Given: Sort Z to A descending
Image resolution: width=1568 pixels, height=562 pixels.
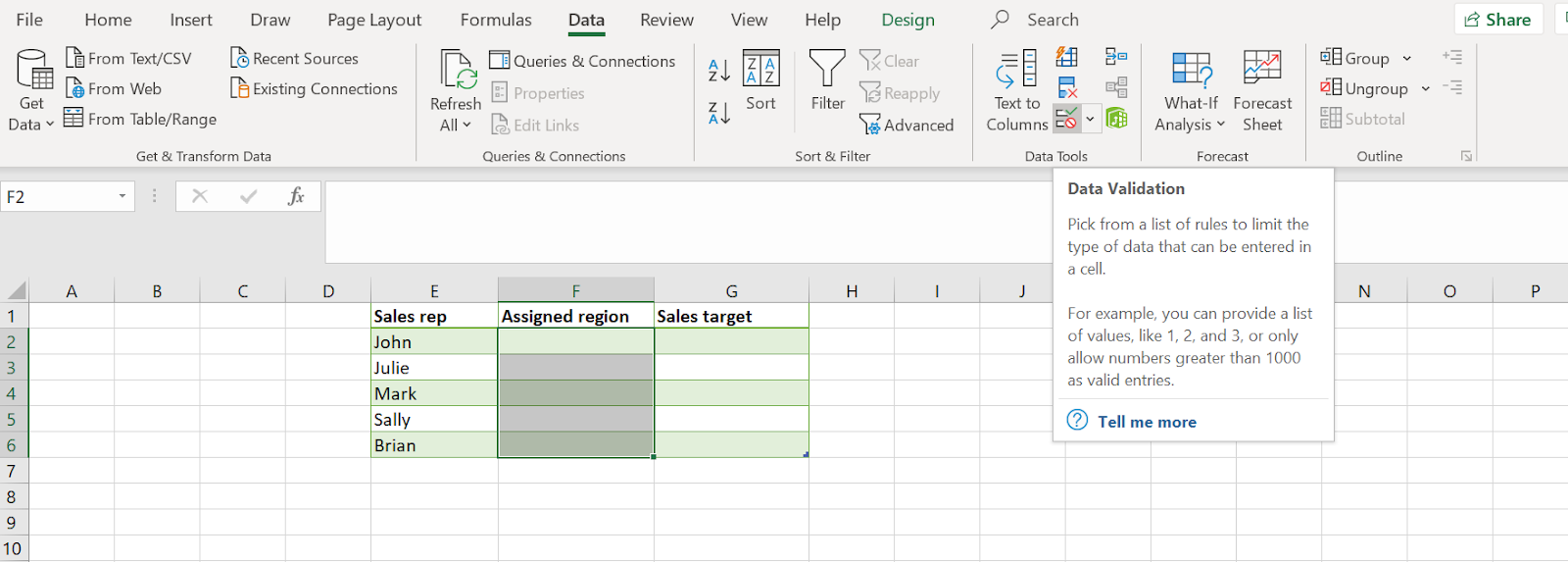Looking at the screenshot, I should pos(719,114).
